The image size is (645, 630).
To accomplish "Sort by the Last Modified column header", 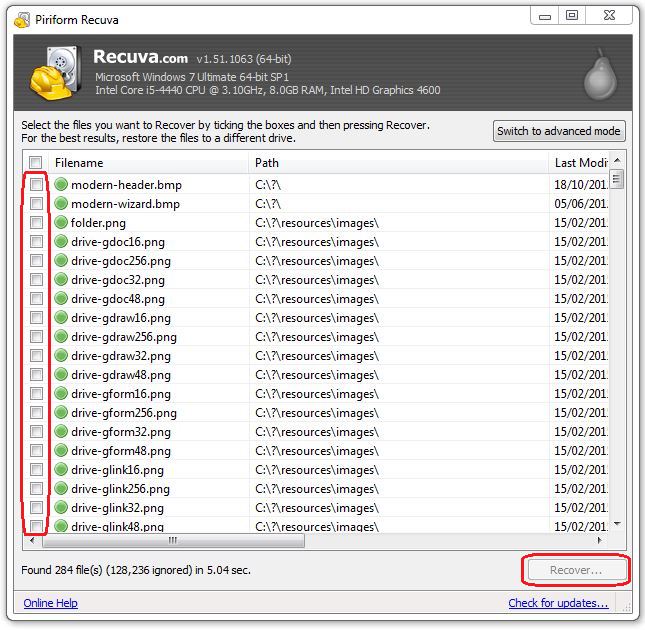I will pyautogui.click(x=579, y=163).
